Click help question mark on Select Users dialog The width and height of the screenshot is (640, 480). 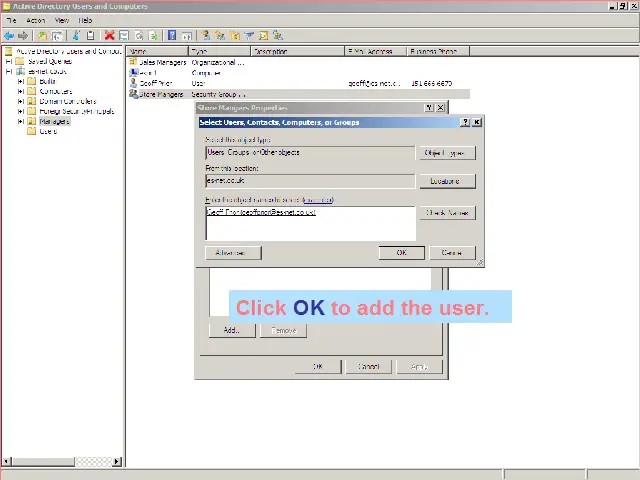coord(465,122)
